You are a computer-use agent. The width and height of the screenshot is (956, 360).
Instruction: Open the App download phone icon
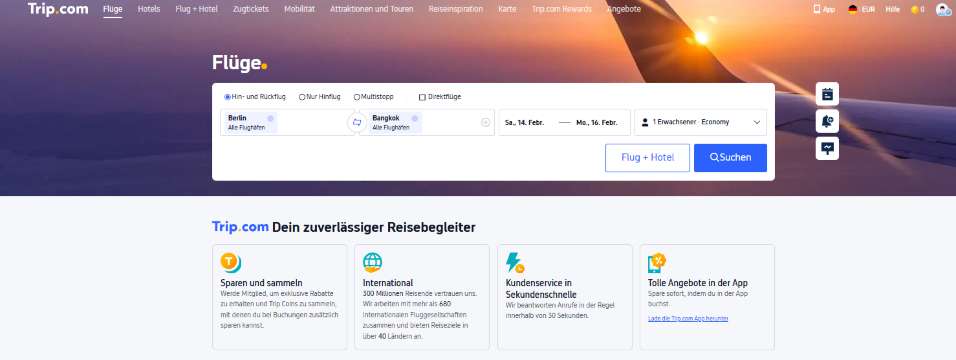(x=817, y=9)
